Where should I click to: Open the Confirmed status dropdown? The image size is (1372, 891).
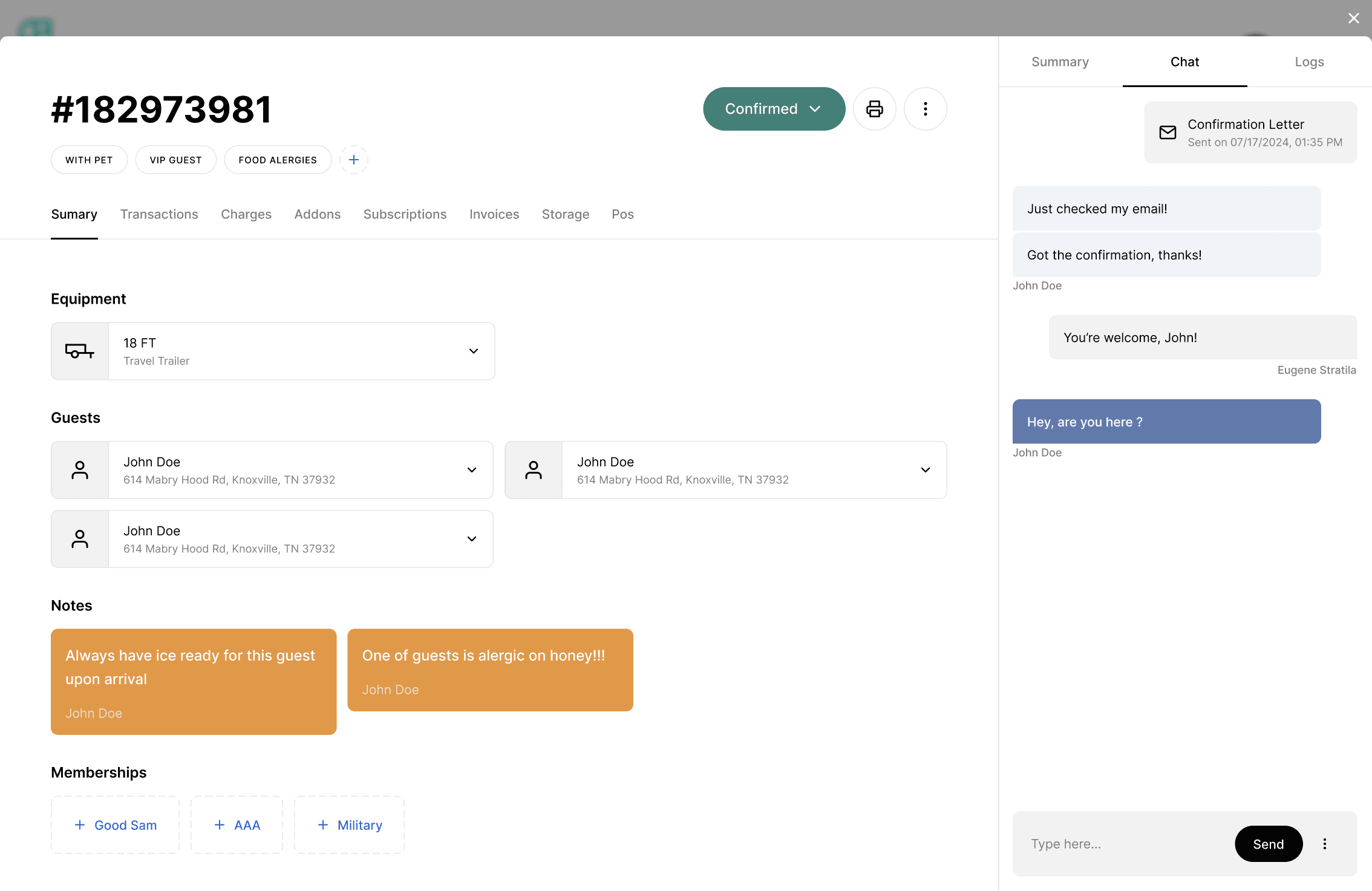(x=774, y=109)
